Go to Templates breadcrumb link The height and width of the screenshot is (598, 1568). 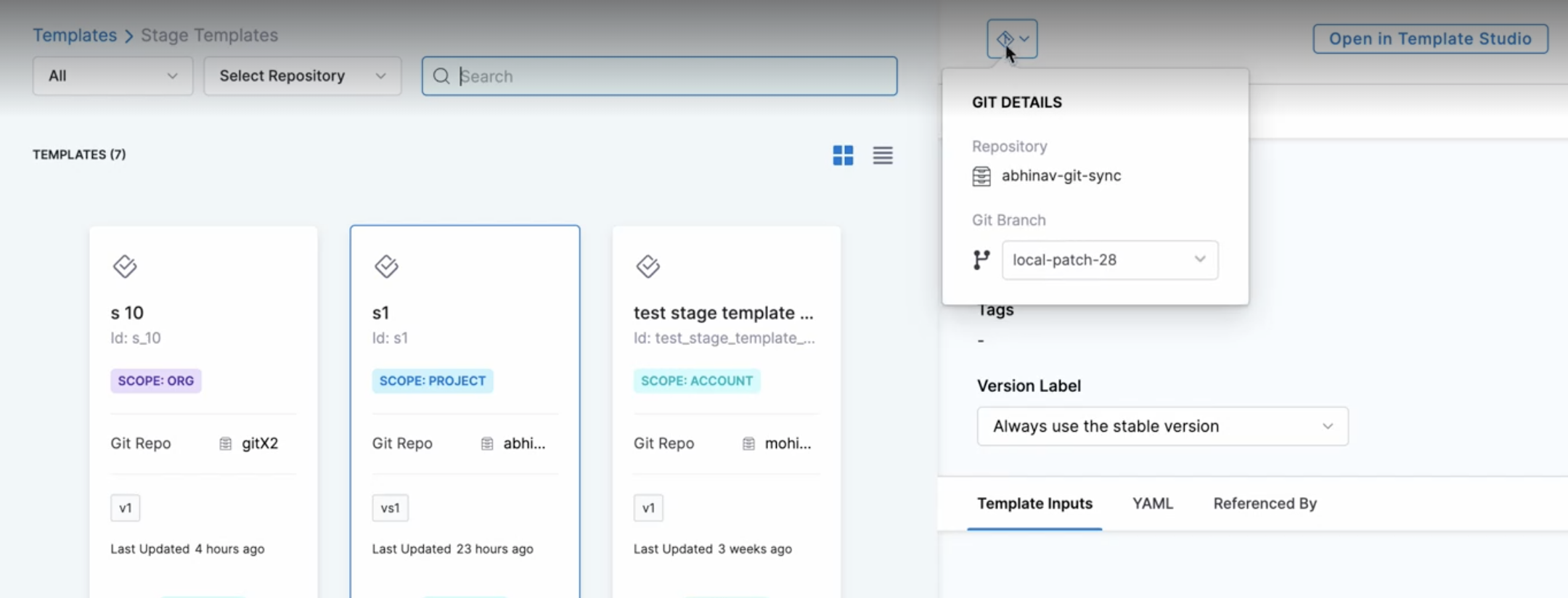coord(75,36)
